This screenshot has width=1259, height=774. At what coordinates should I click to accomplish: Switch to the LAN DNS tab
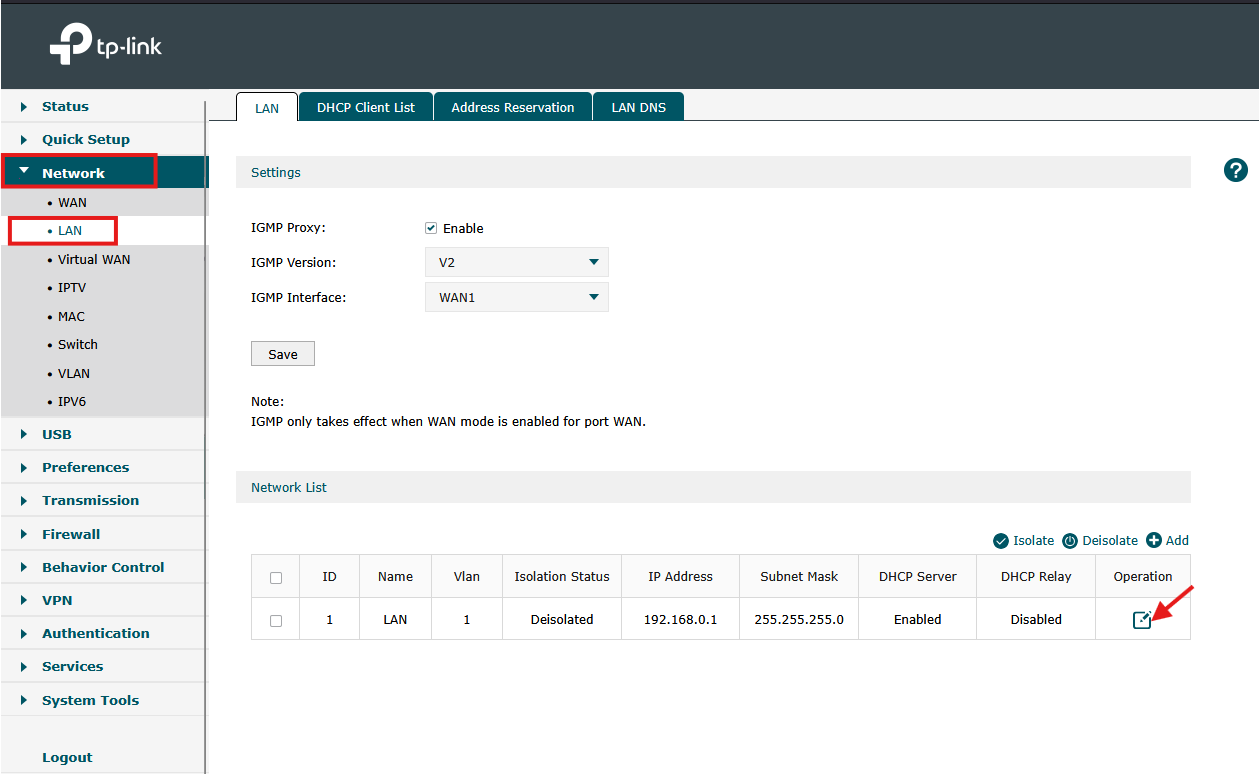(x=638, y=106)
